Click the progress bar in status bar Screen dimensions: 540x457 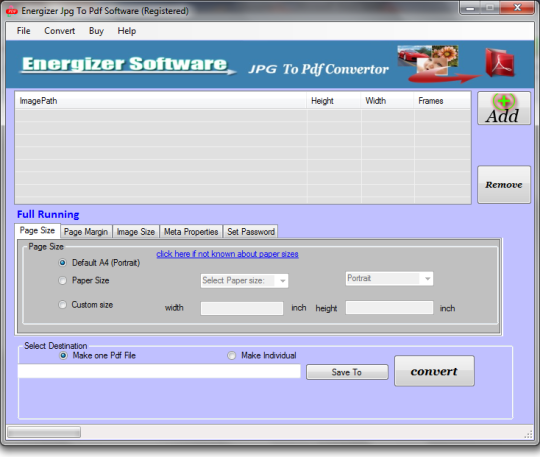click(44, 432)
